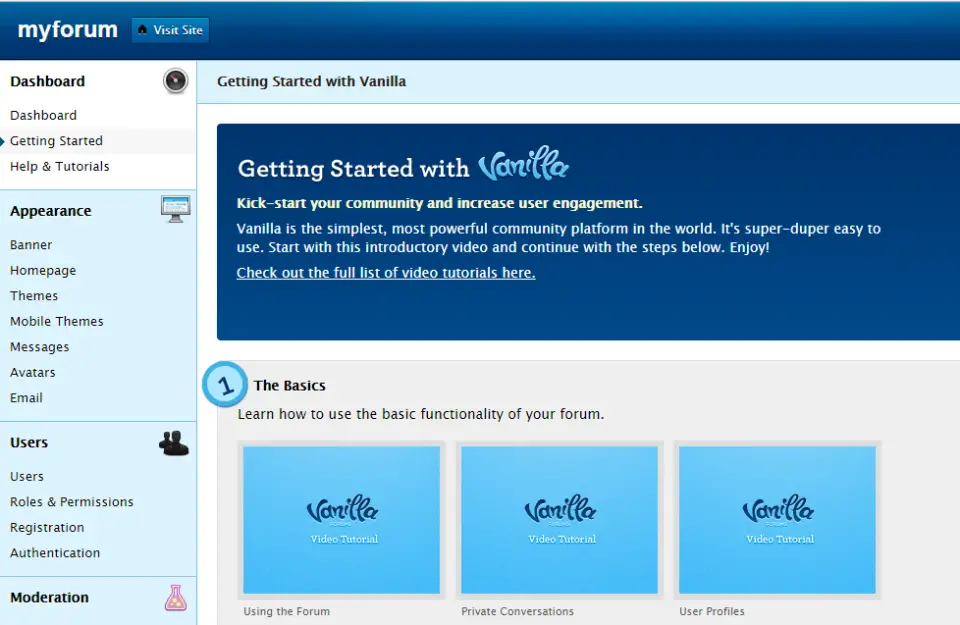Open Help & Tutorials in the sidebar
This screenshot has width=960, height=625.
(x=60, y=166)
